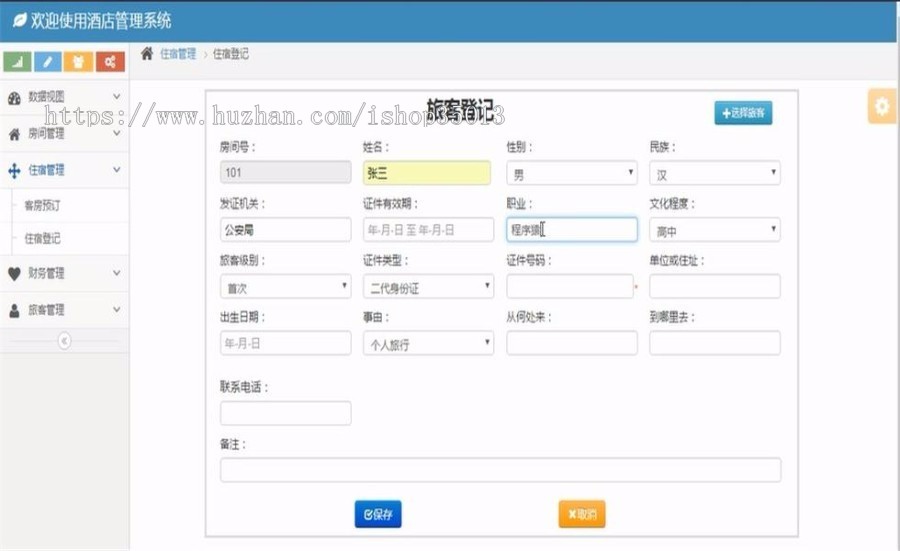Open the 性别 dropdown showing 男
The height and width of the screenshot is (551, 900).
click(572, 173)
